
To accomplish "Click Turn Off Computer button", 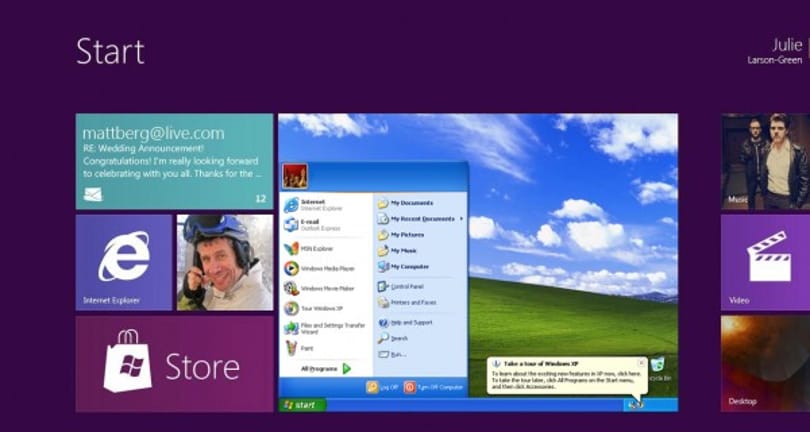I will pyautogui.click(x=433, y=387).
